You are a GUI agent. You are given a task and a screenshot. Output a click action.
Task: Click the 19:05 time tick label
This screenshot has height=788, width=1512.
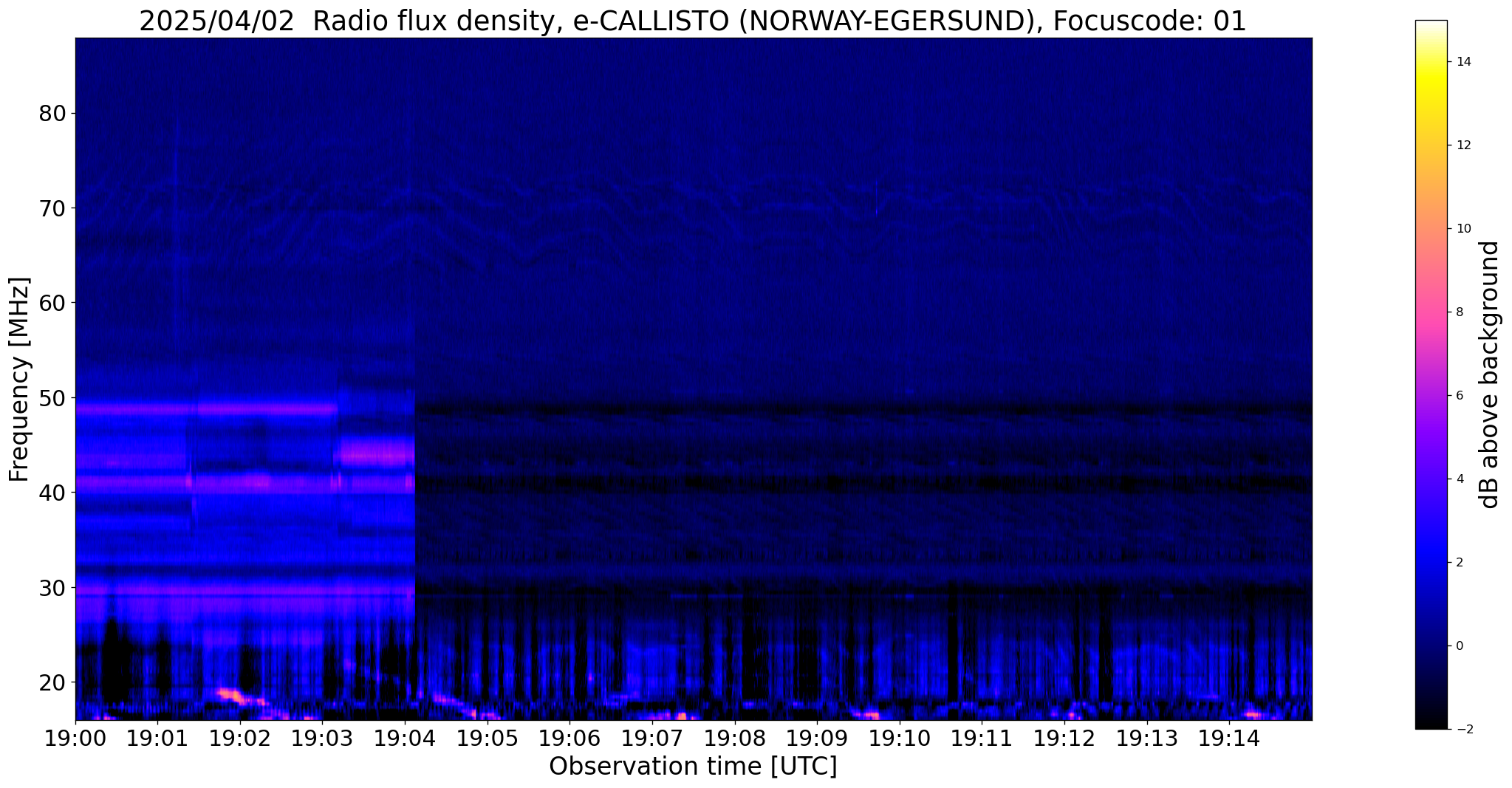488,738
